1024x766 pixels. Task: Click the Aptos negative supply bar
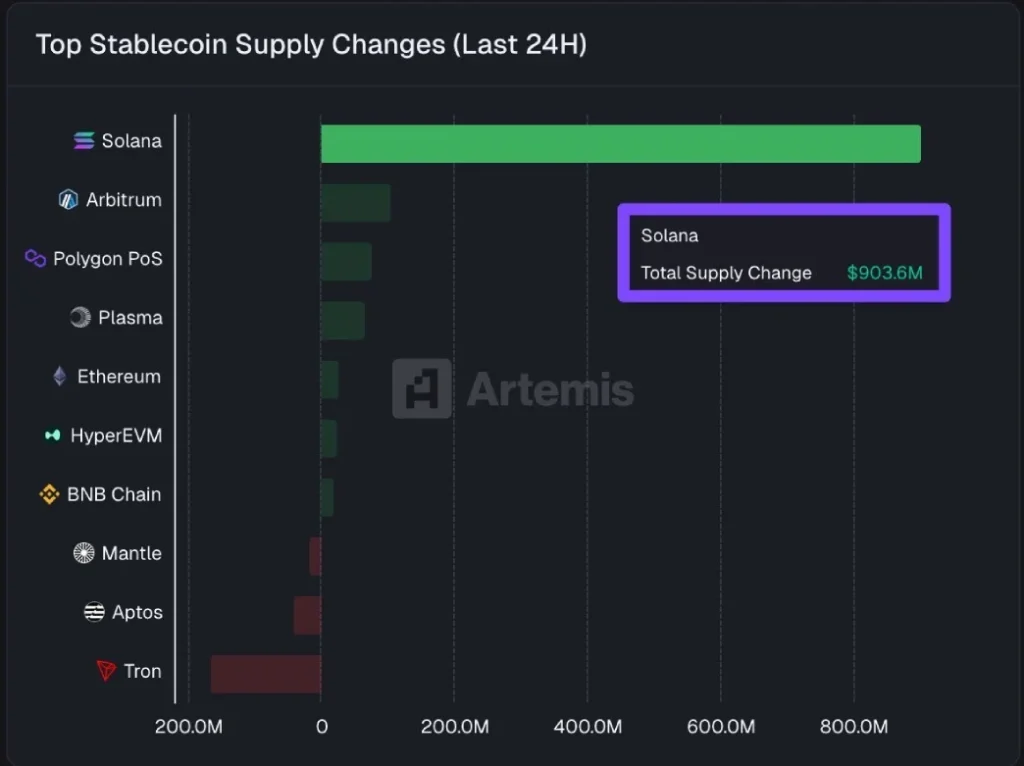click(x=307, y=615)
